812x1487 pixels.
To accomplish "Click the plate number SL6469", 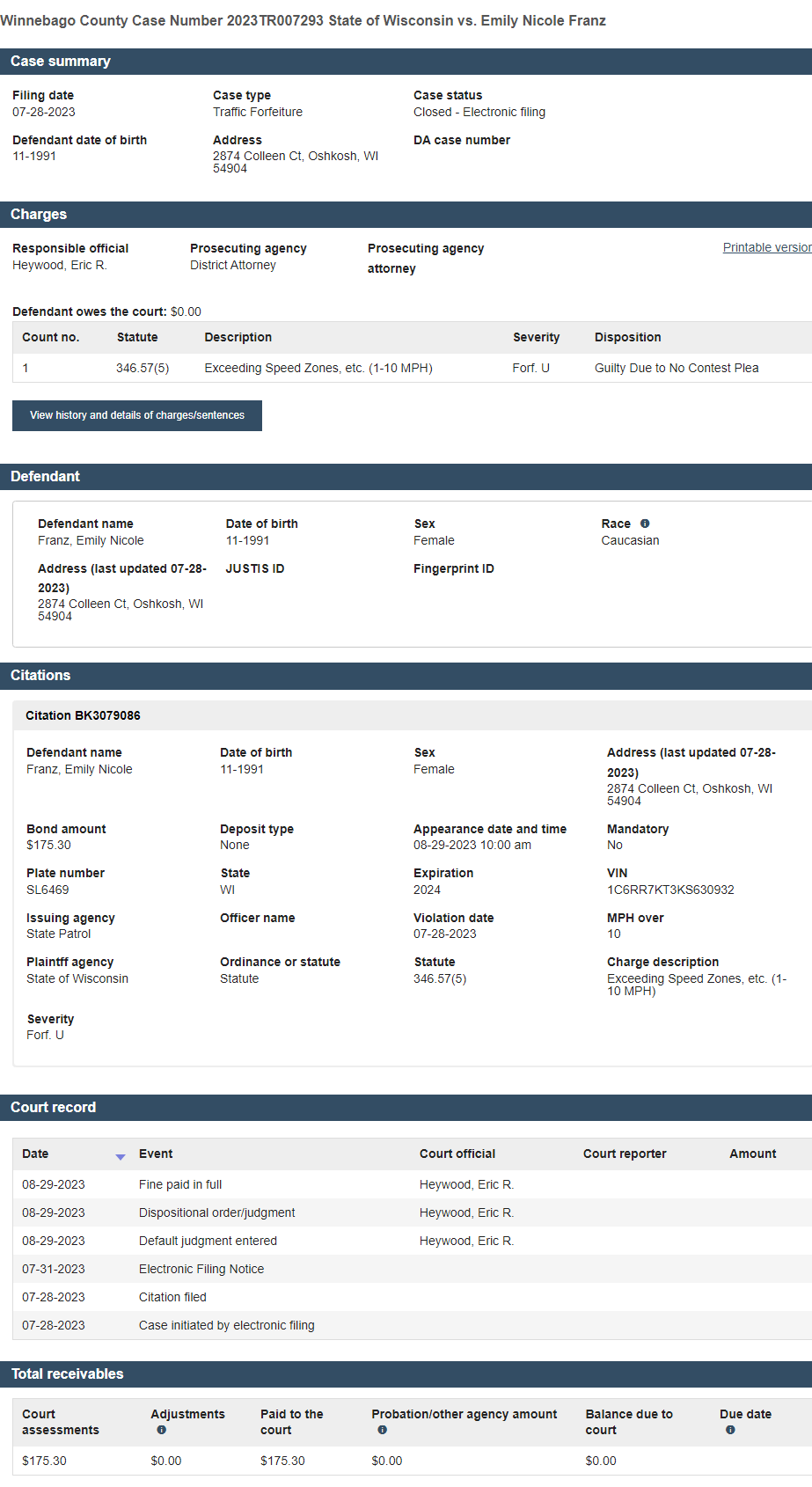I will tap(48, 890).
